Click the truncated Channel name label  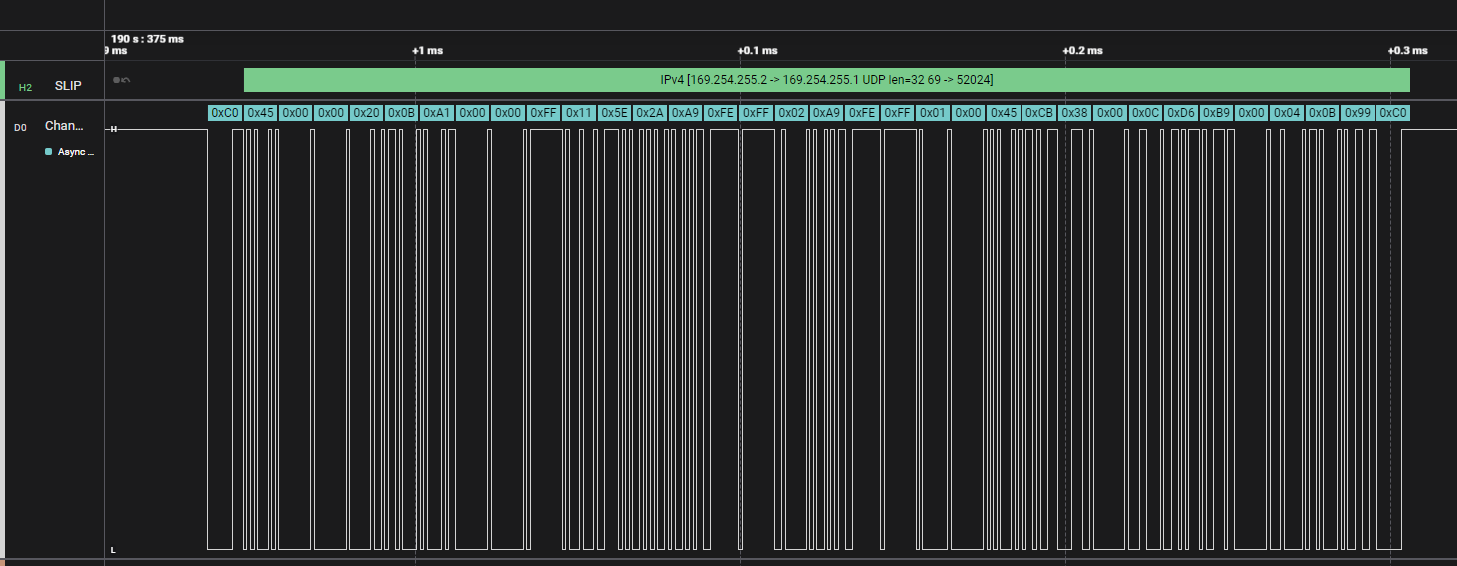[x=65, y=126]
